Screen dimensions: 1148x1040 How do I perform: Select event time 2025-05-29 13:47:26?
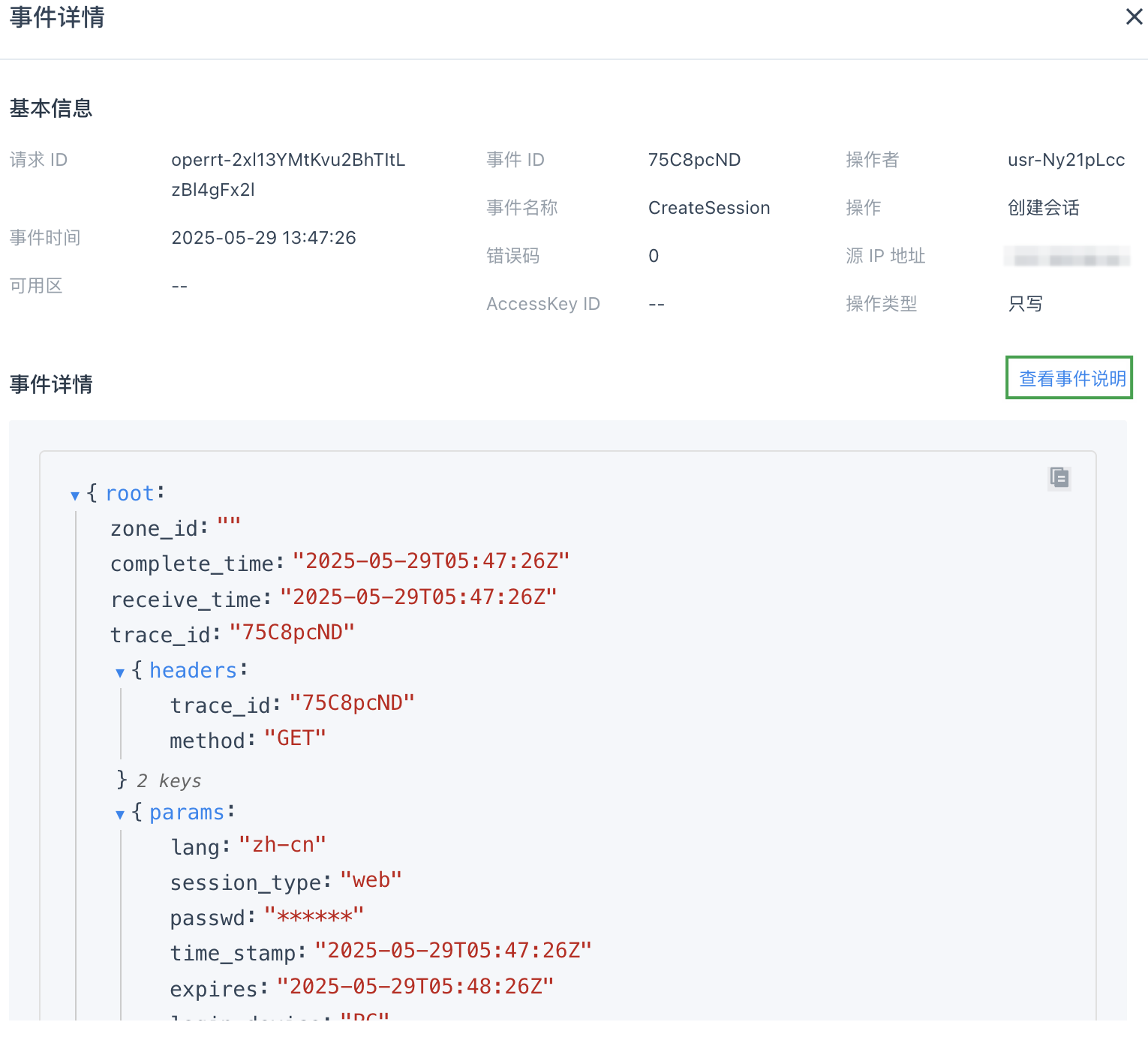point(263,238)
